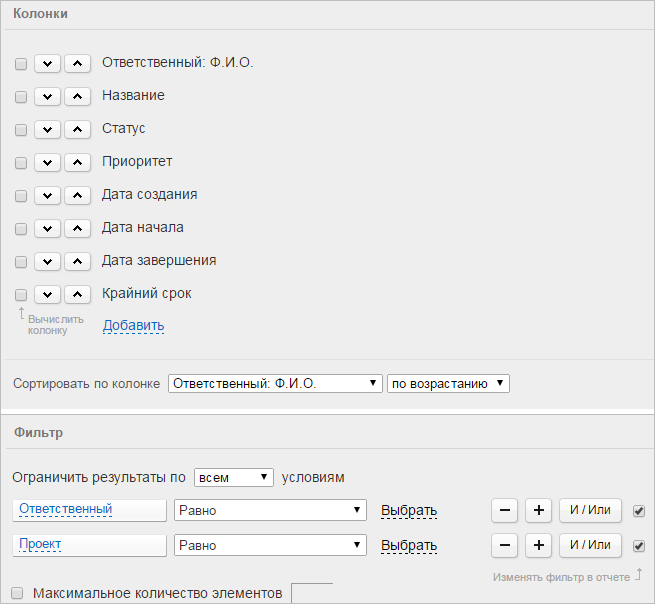Move 'Дата начала' column up

point(77,228)
